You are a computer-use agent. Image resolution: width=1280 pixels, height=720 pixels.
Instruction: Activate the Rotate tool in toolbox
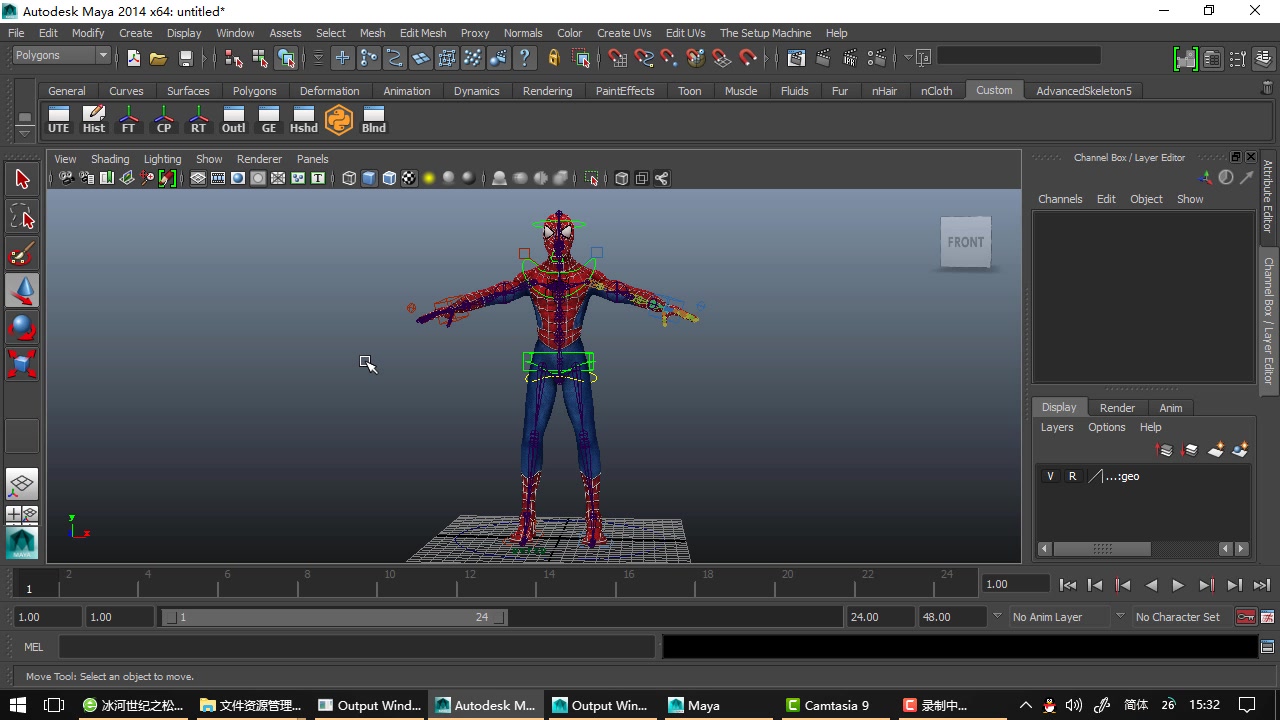click(x=22, y=327)
